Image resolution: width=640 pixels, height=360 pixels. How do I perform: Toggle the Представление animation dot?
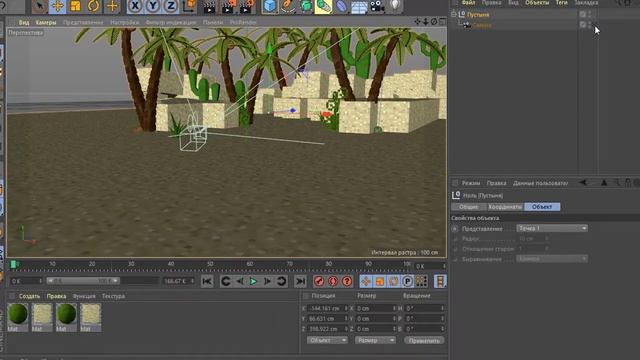coord(455,229)
